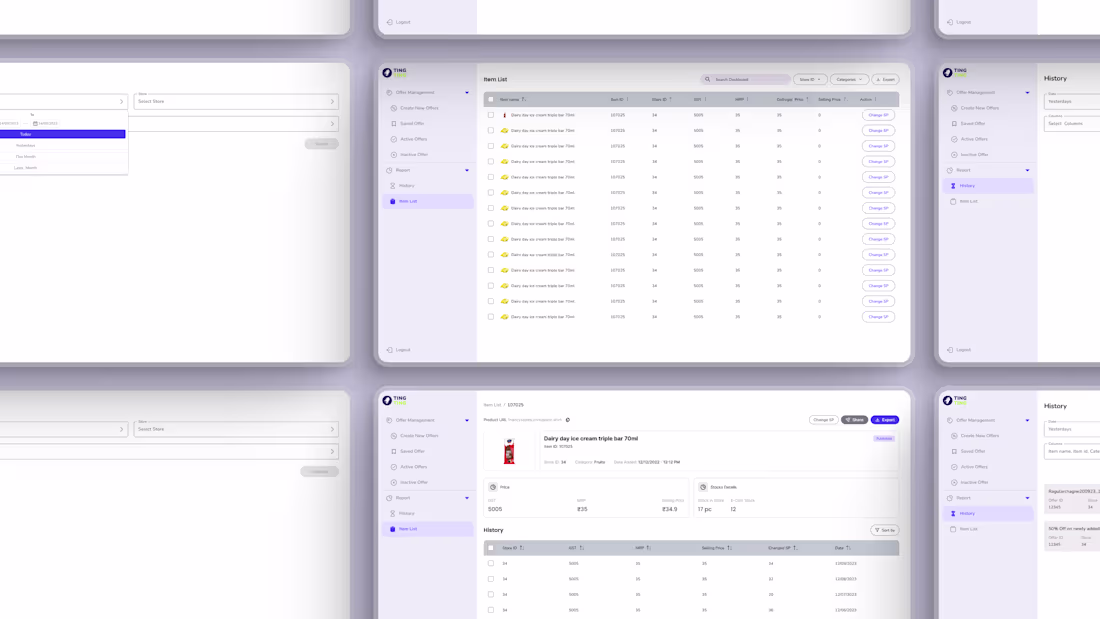The image size is (1100, 619).
Task: Click Change SP button beside Share button
Action: (x=824, y=420)
